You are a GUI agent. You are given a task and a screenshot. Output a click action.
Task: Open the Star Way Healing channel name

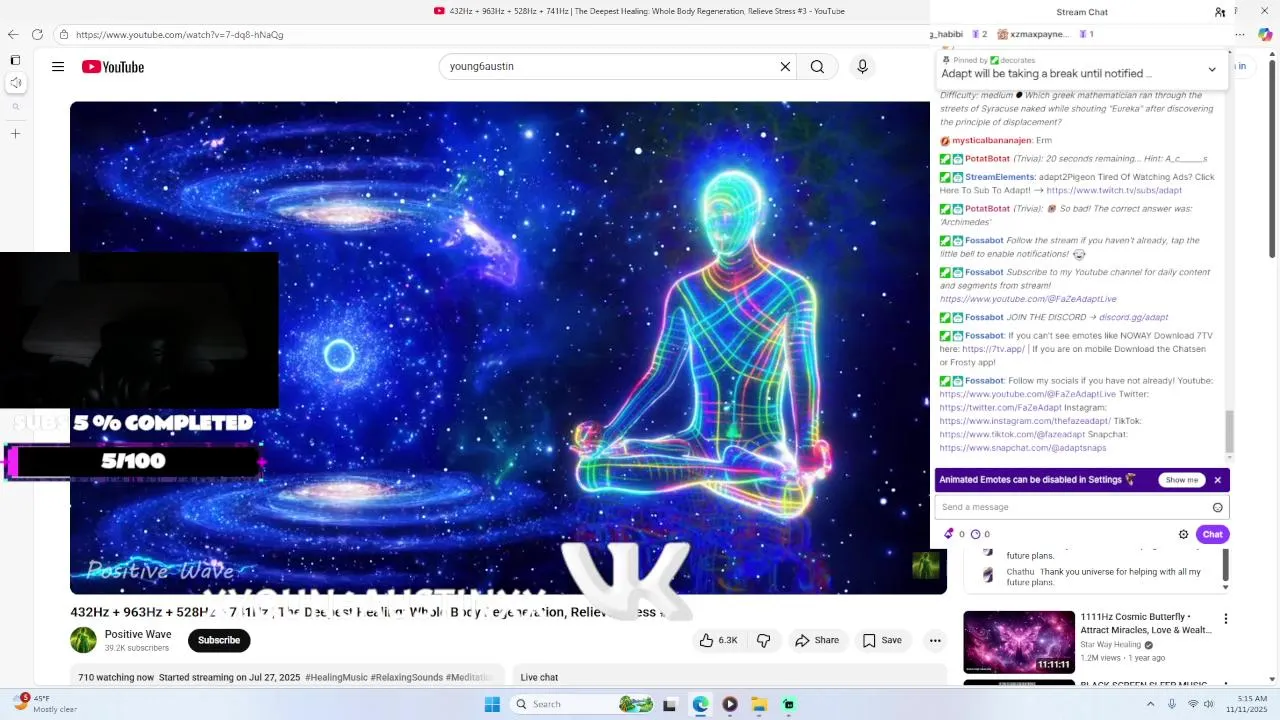[x=1111, y=645]
